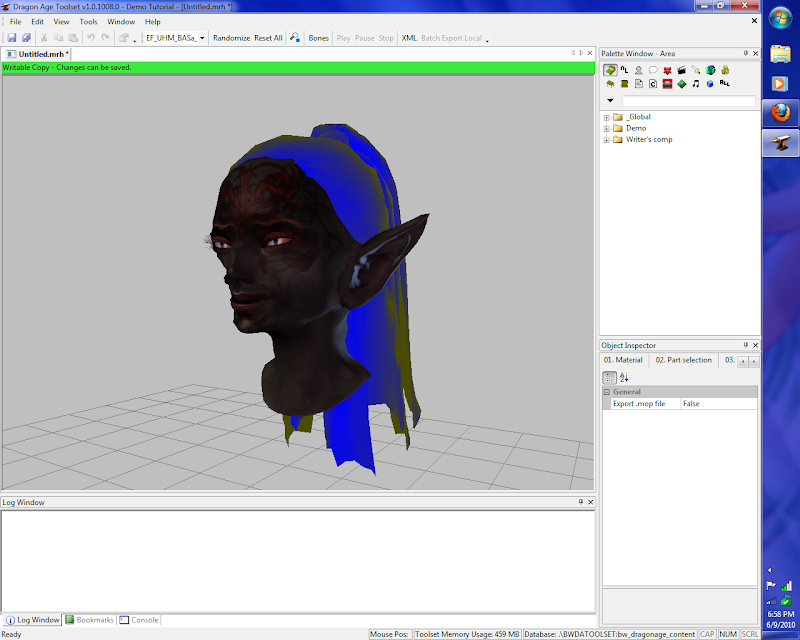Image resolution: width=800 pixels, height=640 pixels.
Task: Open the EF_UHM_BASa dropdown
Action: (x=202, y=38)
